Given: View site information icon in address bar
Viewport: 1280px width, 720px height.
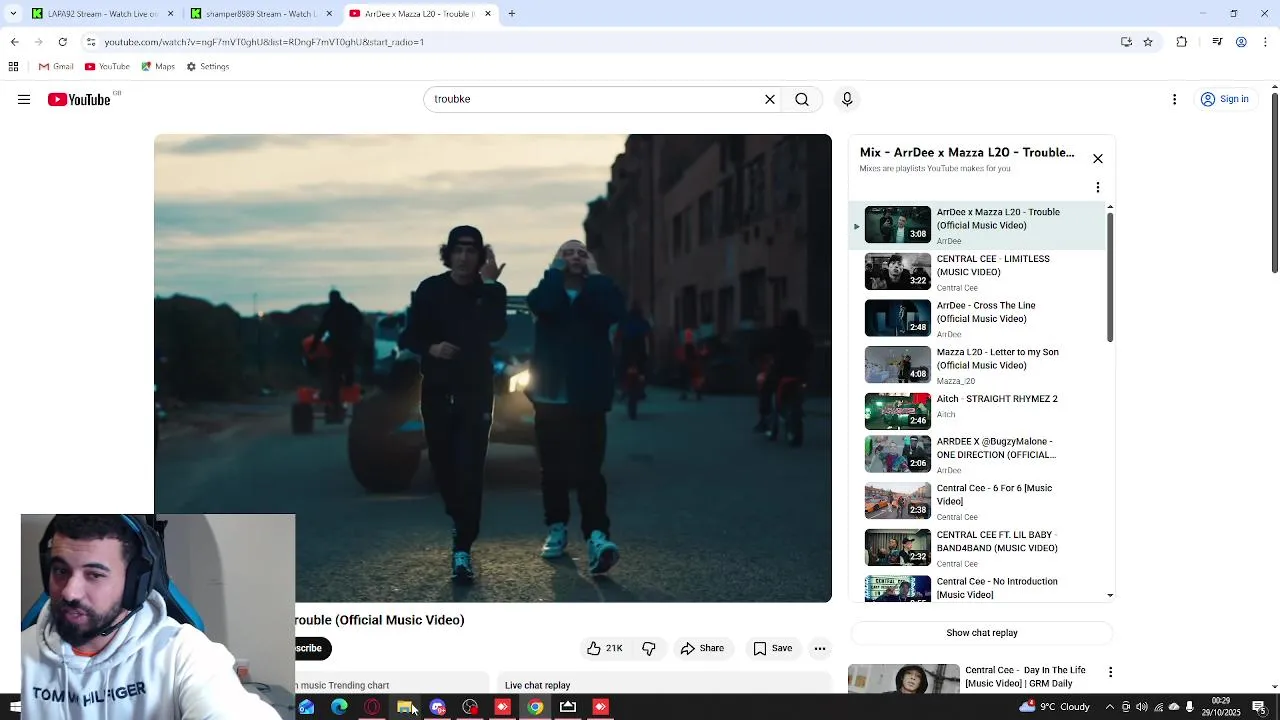Looking at the screenshot, I should click(x=91, y=42).
